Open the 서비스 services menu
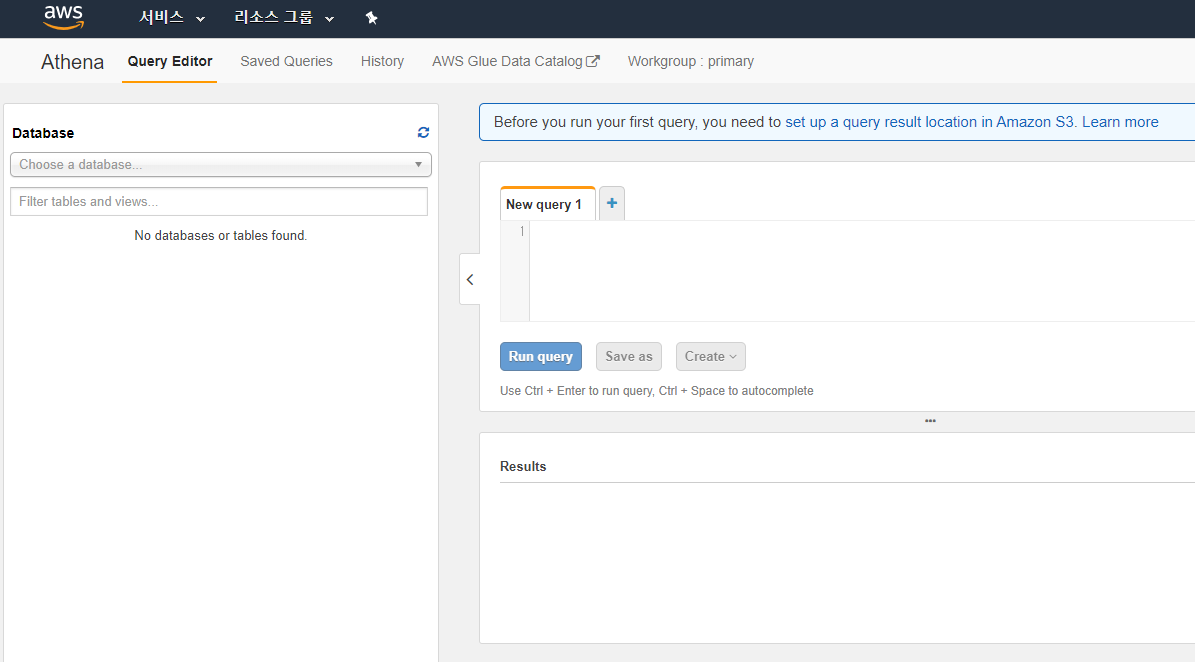1195x662 pixels. coord(172,18)
